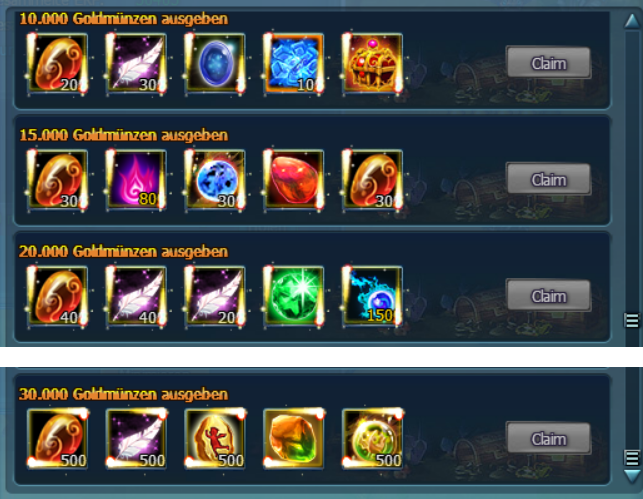Select the white feather icon in 10.000 row
The width and height of the screenshot is (643, 499).
click(136, 64)
